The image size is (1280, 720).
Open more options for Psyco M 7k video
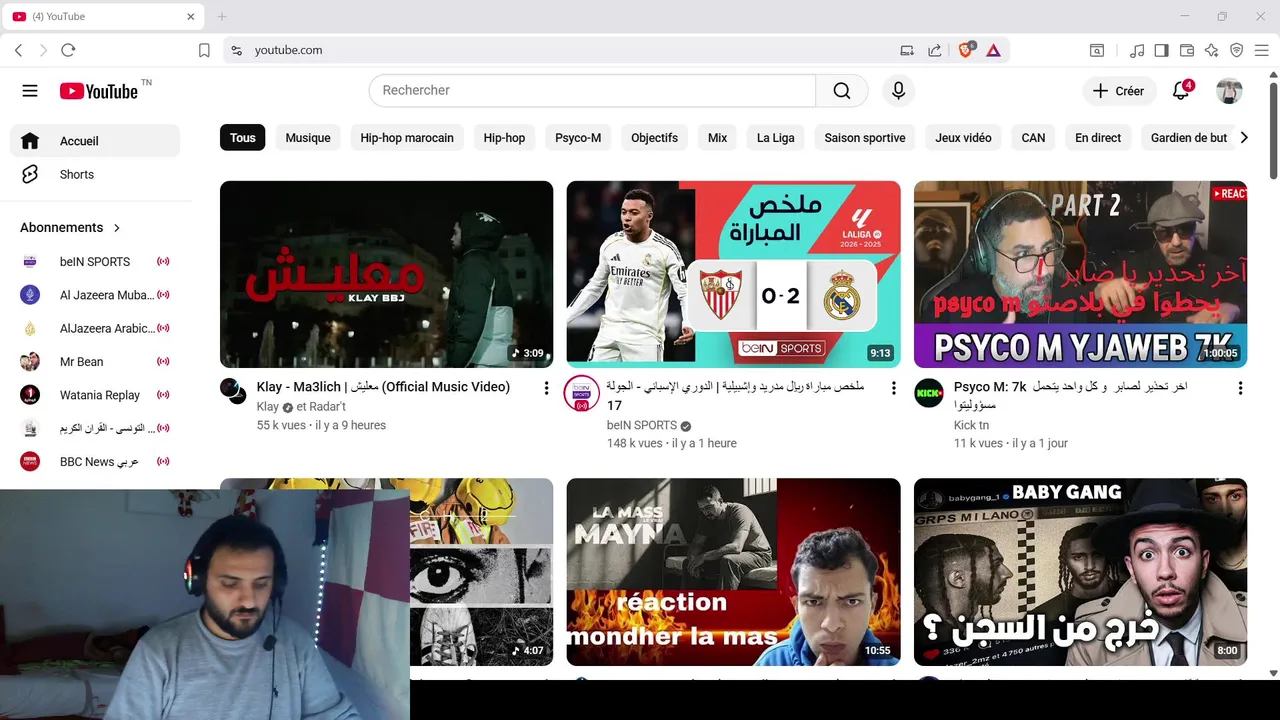[1240, 388]
